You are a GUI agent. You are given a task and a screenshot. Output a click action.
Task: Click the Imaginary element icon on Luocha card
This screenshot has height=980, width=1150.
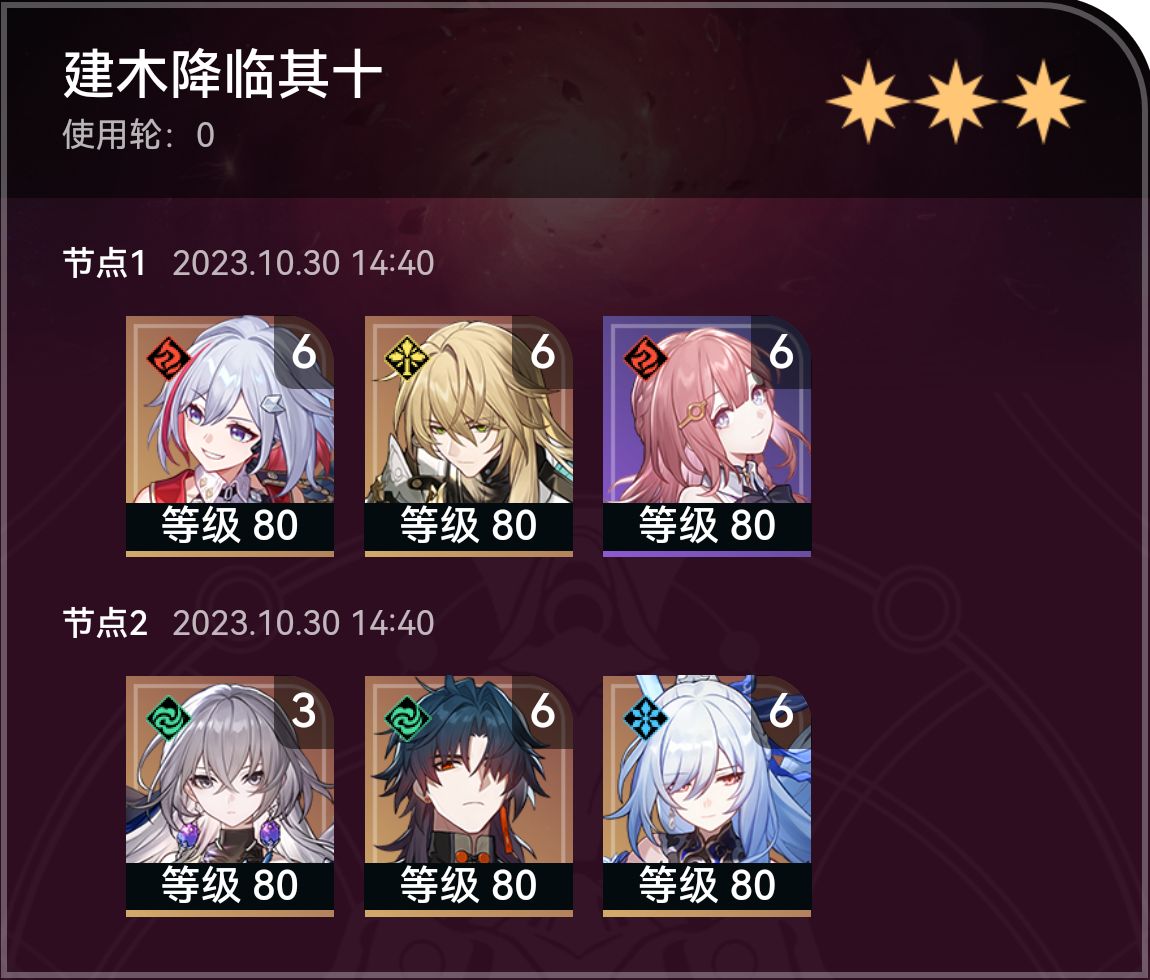tap(406, 359)
